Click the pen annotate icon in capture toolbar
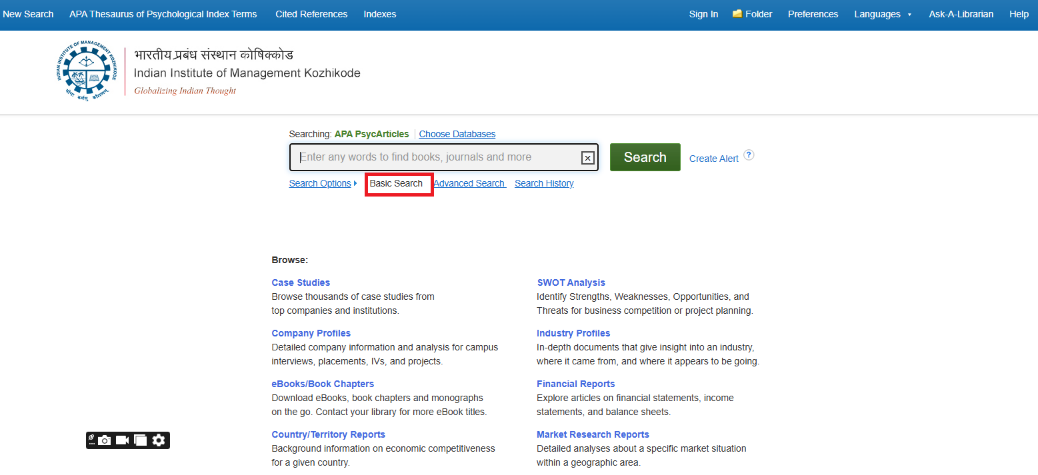The width and height of the screenshot is (1038, 475). pyautogui.click(x=91, y=439)
